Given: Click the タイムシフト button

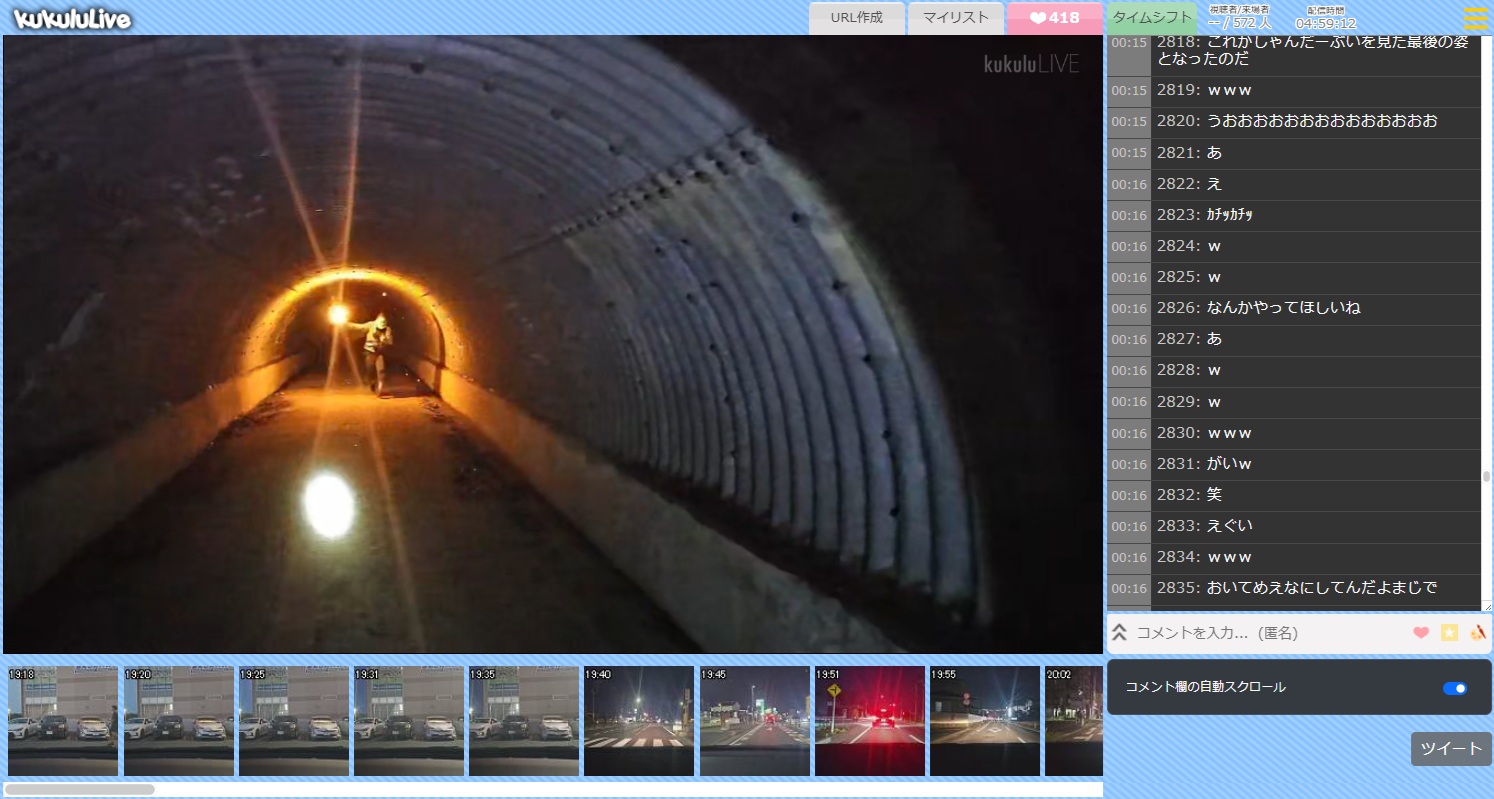Looking at the screenshot, I should click(x=1152, y=18).
